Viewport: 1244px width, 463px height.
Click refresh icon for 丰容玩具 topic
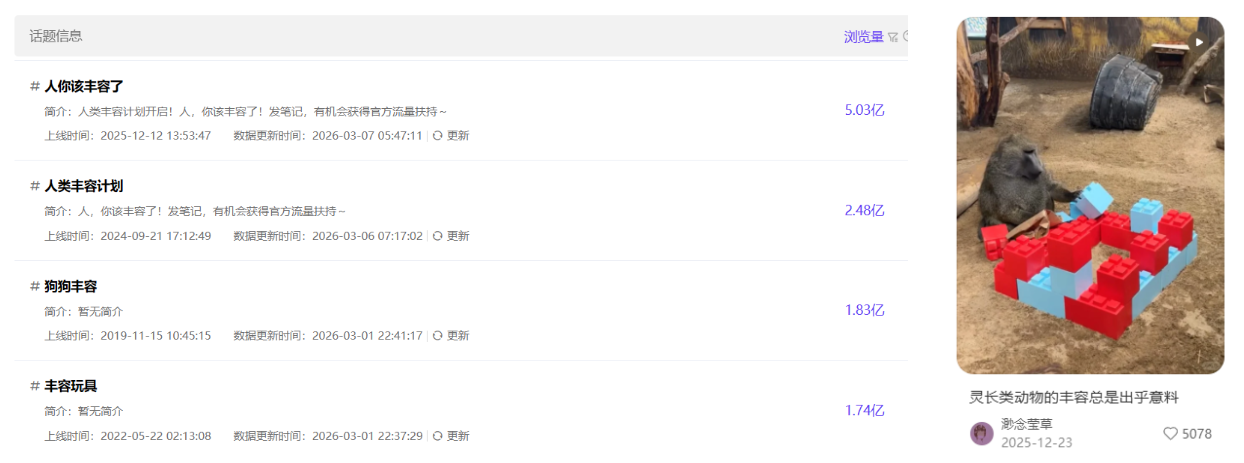(x=437, y=436)
